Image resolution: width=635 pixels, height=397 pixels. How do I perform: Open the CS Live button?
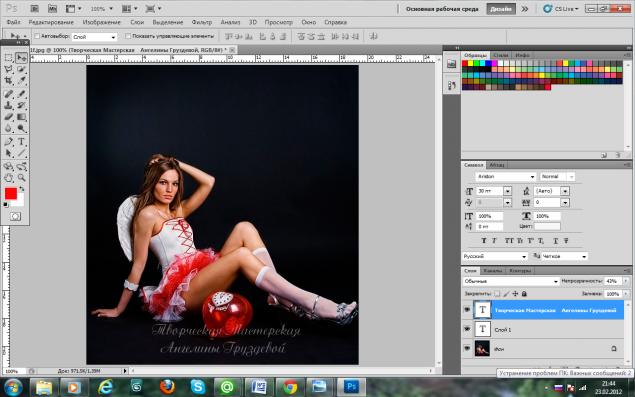[x=561, y=9]
